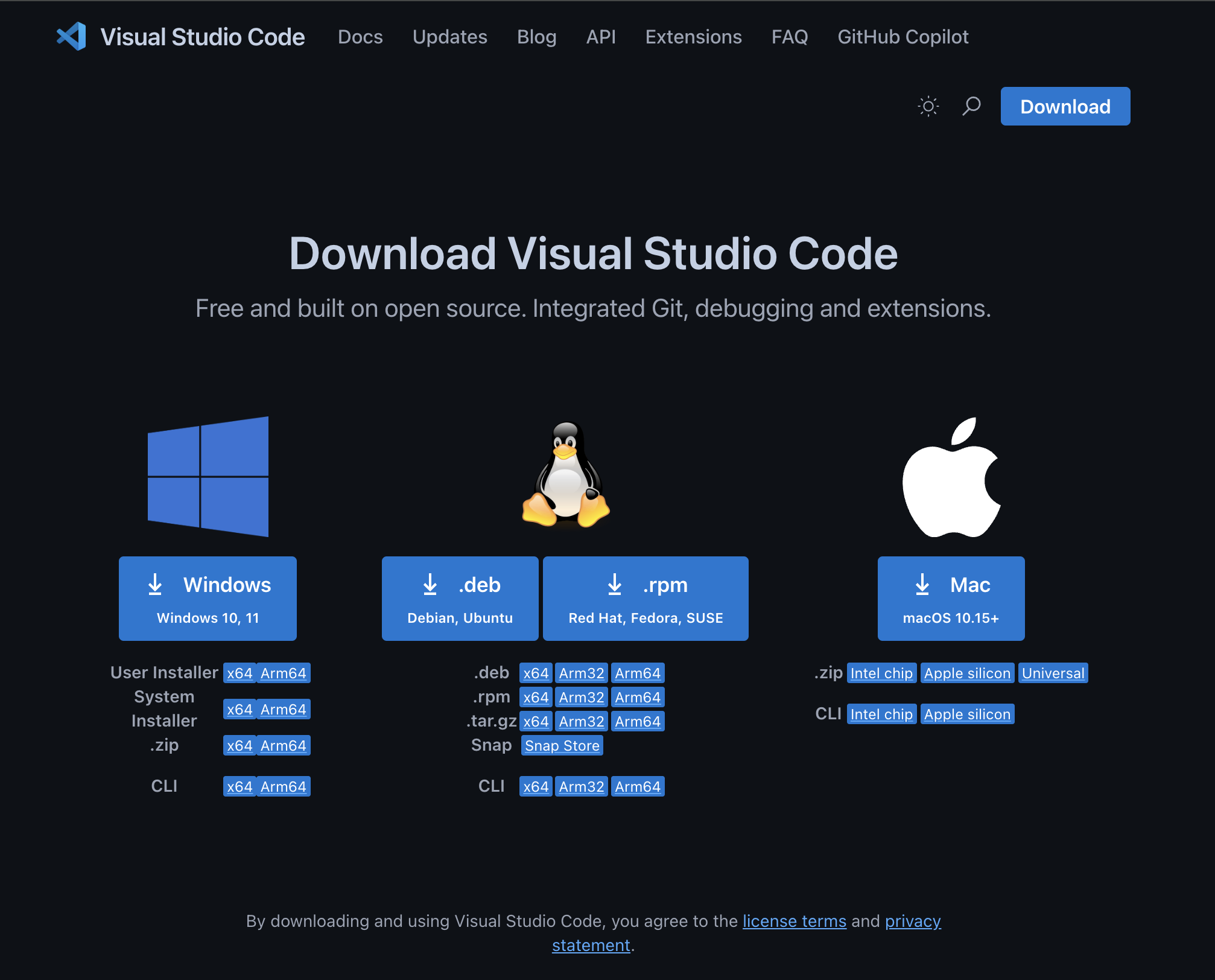Select Linux CLI Arm64 link

pos(638,786)
